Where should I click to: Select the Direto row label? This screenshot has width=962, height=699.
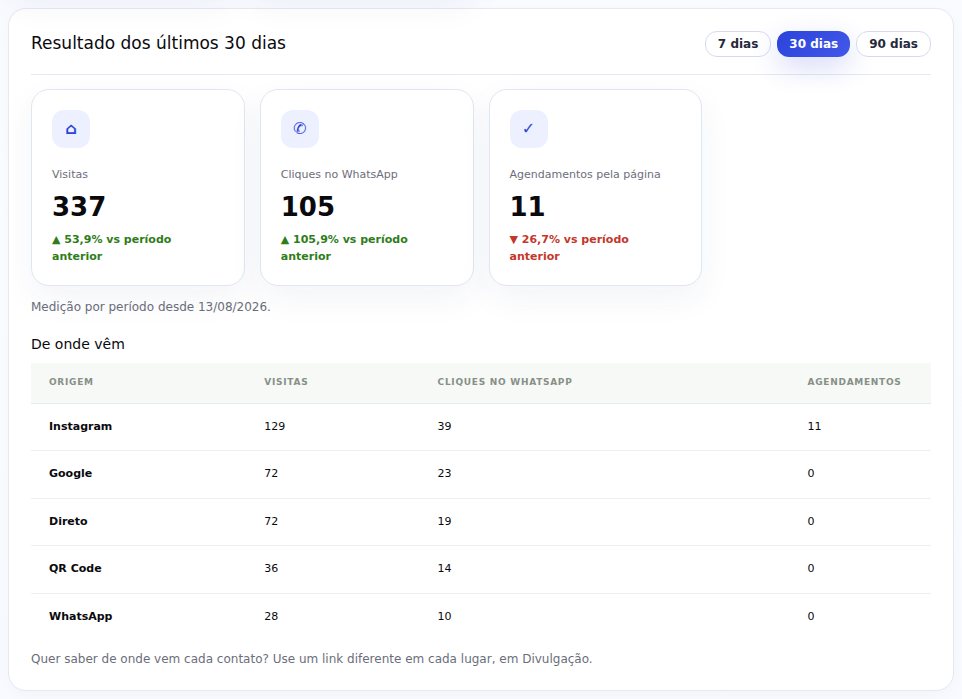tap(68, 521)
